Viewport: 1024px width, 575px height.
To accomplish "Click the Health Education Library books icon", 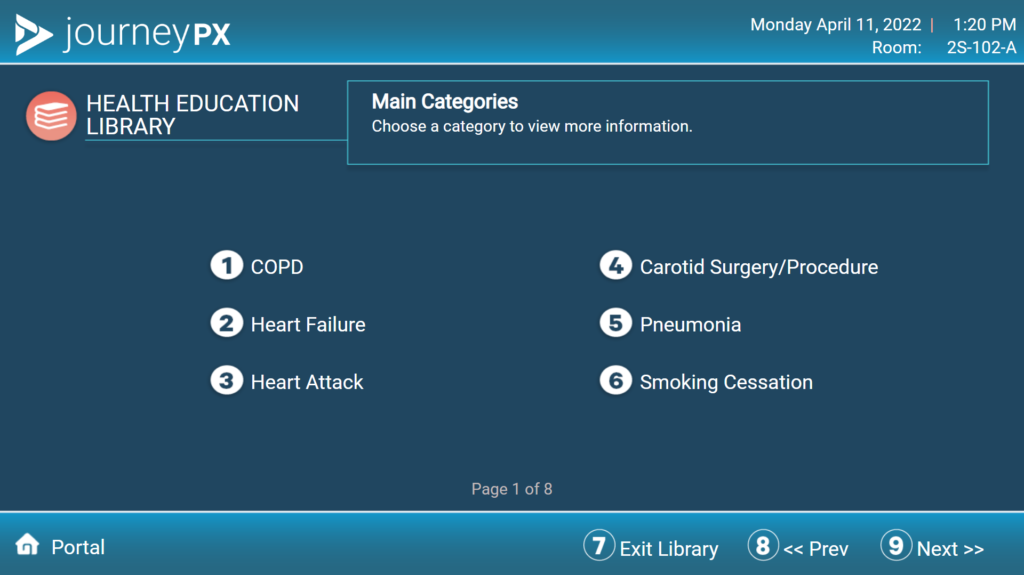I will coord(51,116).
